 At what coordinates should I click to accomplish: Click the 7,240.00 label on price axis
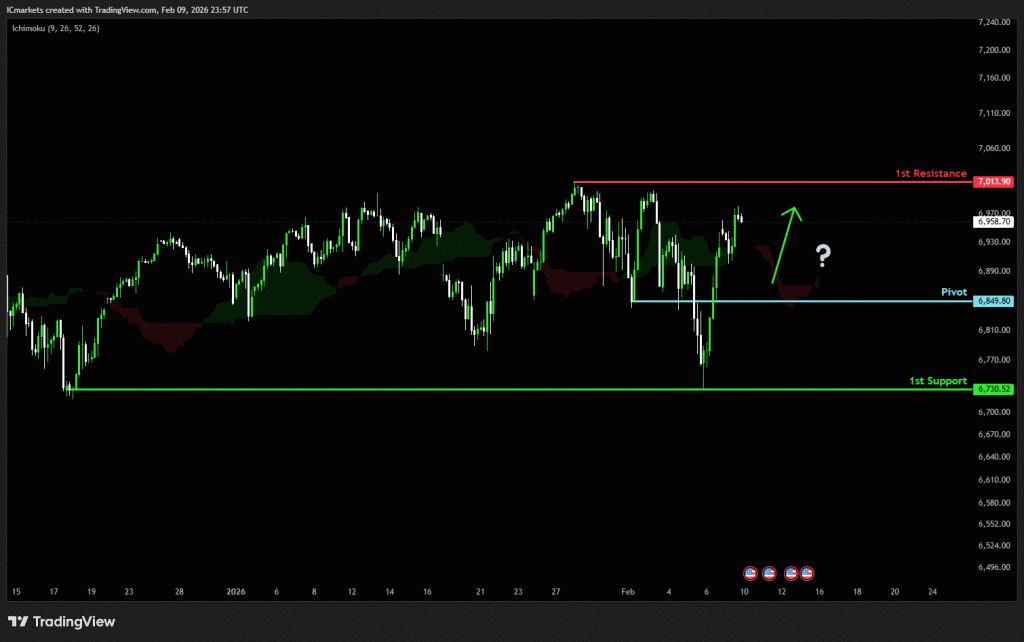[993, 22]
